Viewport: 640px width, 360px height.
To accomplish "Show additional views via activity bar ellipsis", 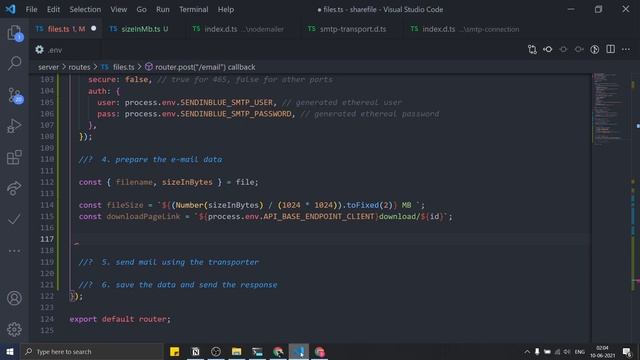I will click(x=14, y=251).
